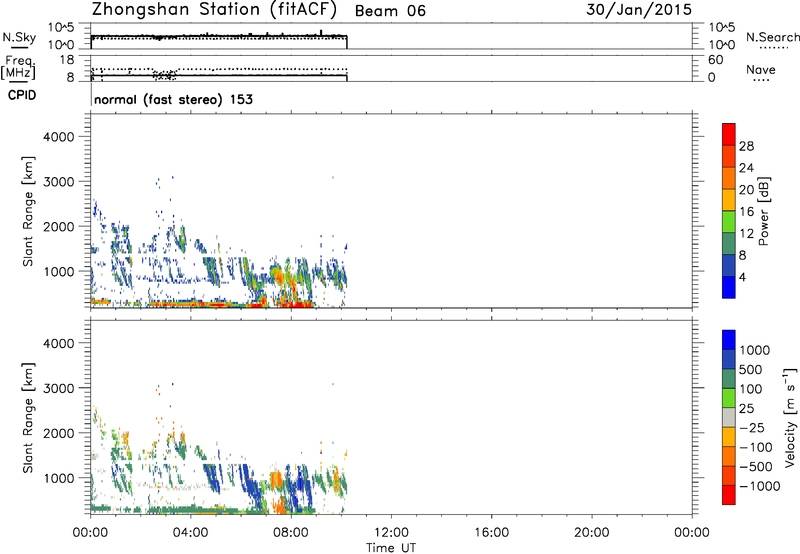
Task: Click the 'Freq. [MHz]' axis label
Action: [18, 68]
